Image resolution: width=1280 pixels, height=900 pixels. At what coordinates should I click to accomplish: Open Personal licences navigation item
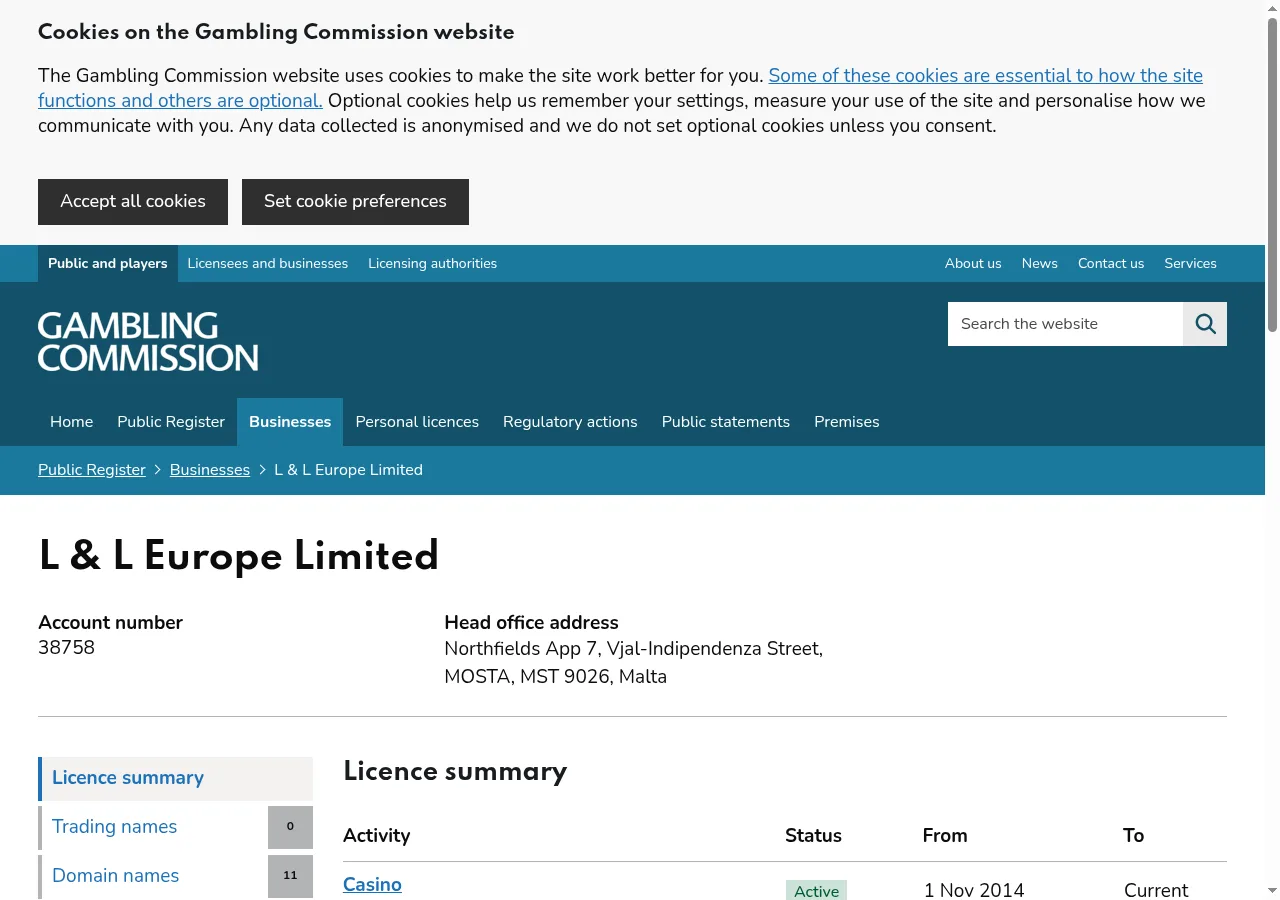[417, 422]
